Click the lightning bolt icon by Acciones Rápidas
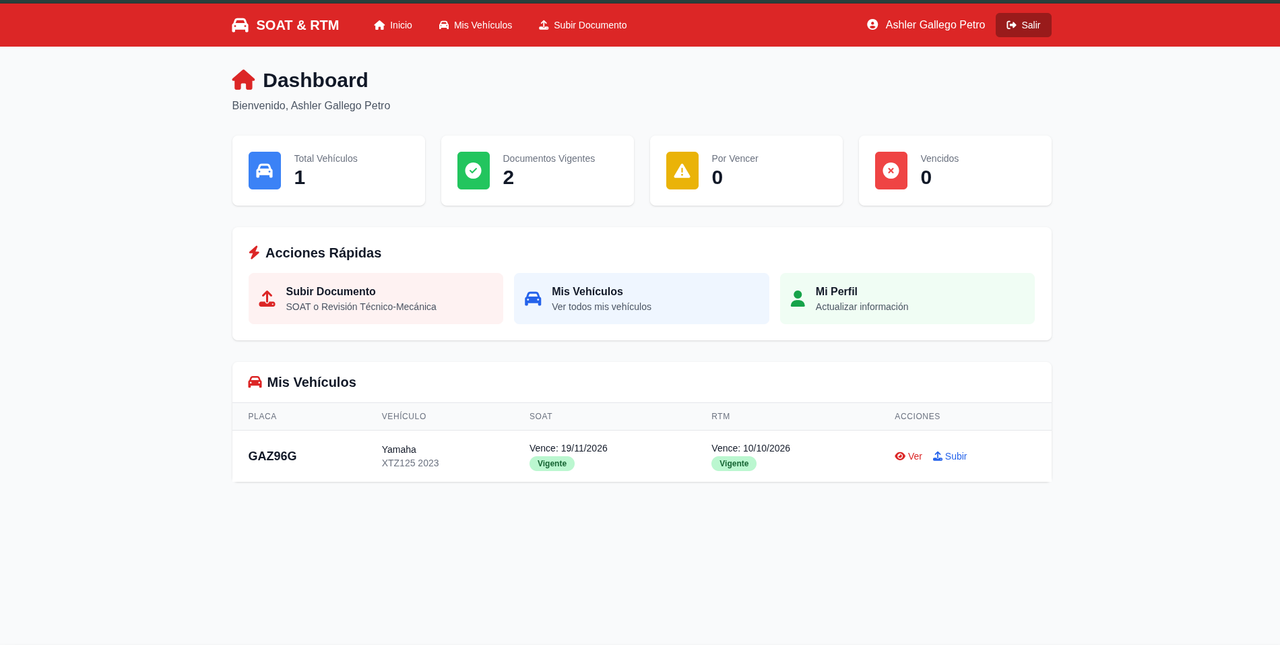The width and height of the screenshot is (1280, 645). coord(254,253)
